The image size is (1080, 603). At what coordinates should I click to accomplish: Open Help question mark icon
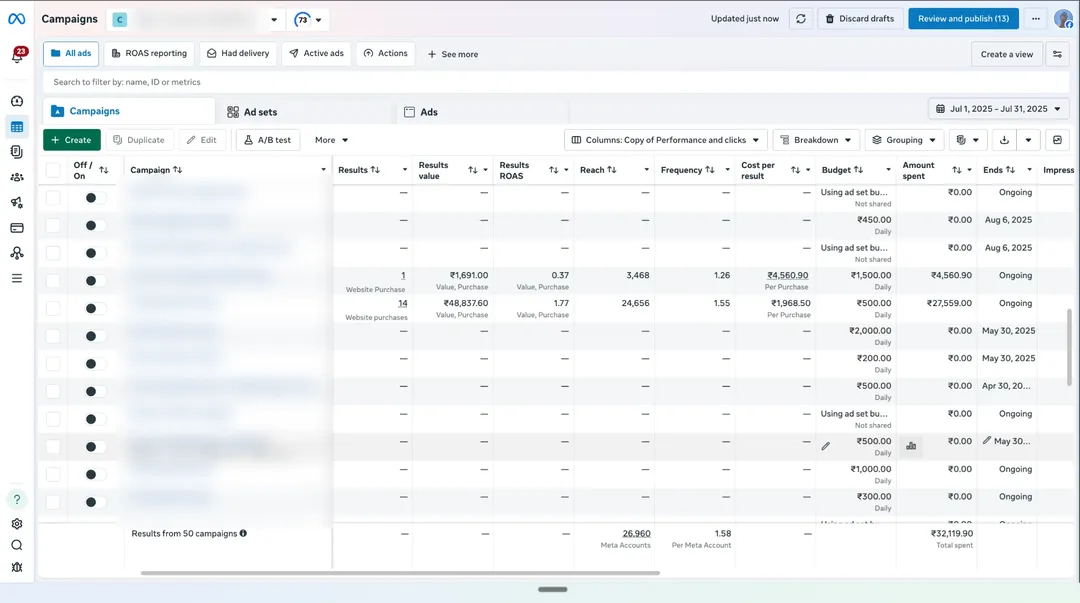[x=17, y=500]
